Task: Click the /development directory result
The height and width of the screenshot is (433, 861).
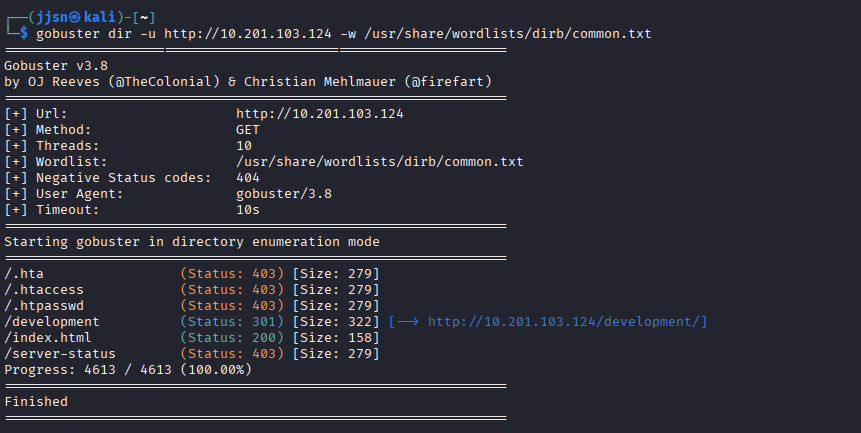Action: click(x=52, y=322)
